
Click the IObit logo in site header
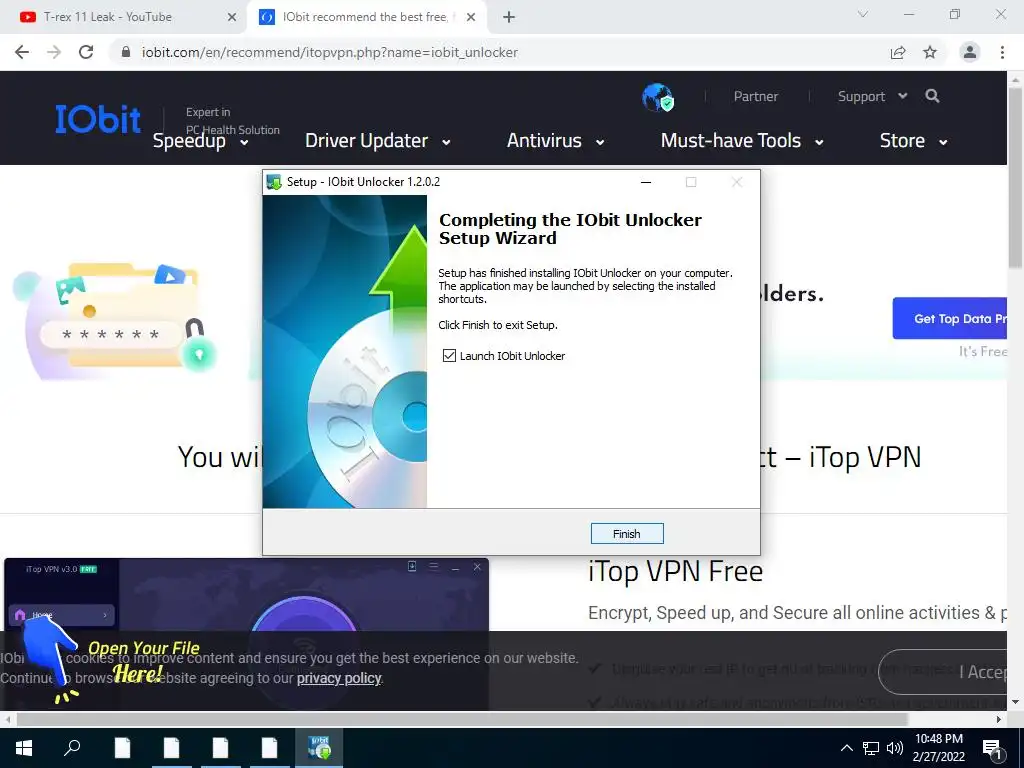pyautogui.click(x=98, y=119)
